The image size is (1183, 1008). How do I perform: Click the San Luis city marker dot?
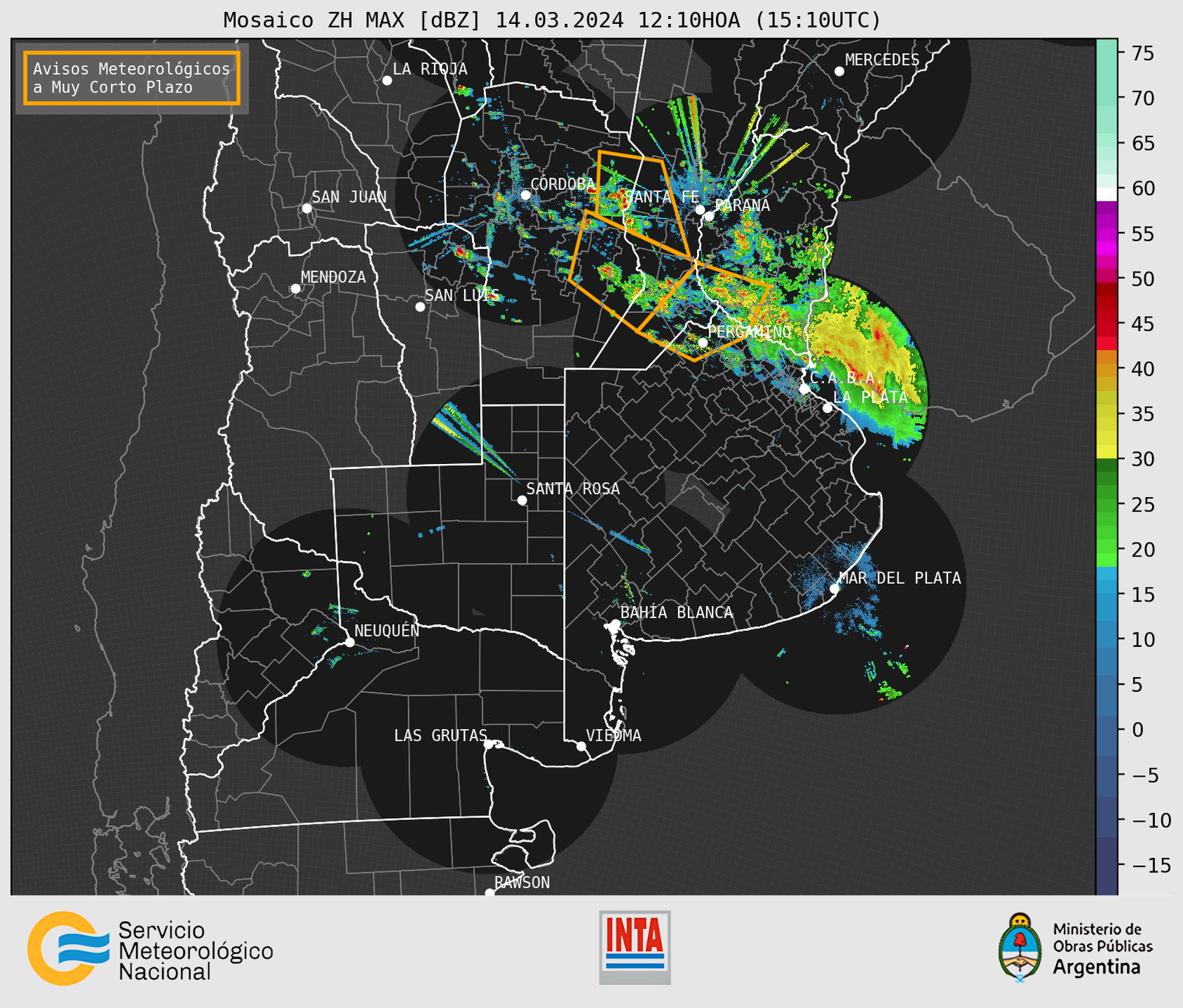coord(420,307)
